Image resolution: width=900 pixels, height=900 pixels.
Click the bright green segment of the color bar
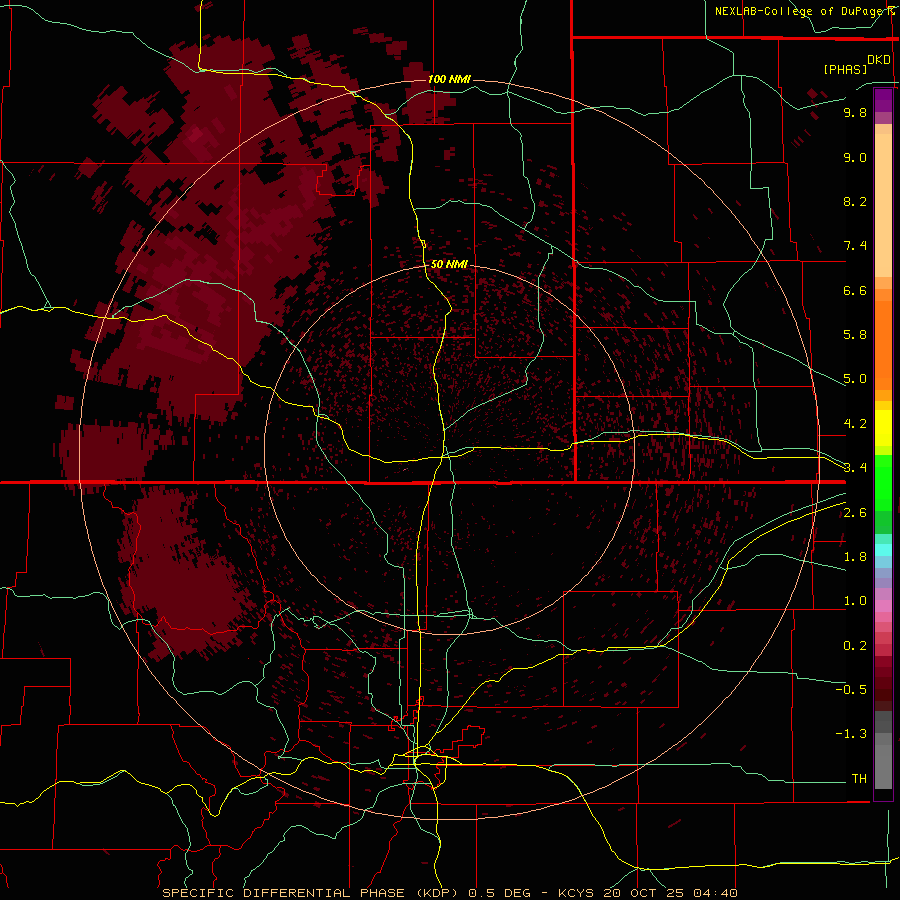pyautogui.click(x=883, y=482)
